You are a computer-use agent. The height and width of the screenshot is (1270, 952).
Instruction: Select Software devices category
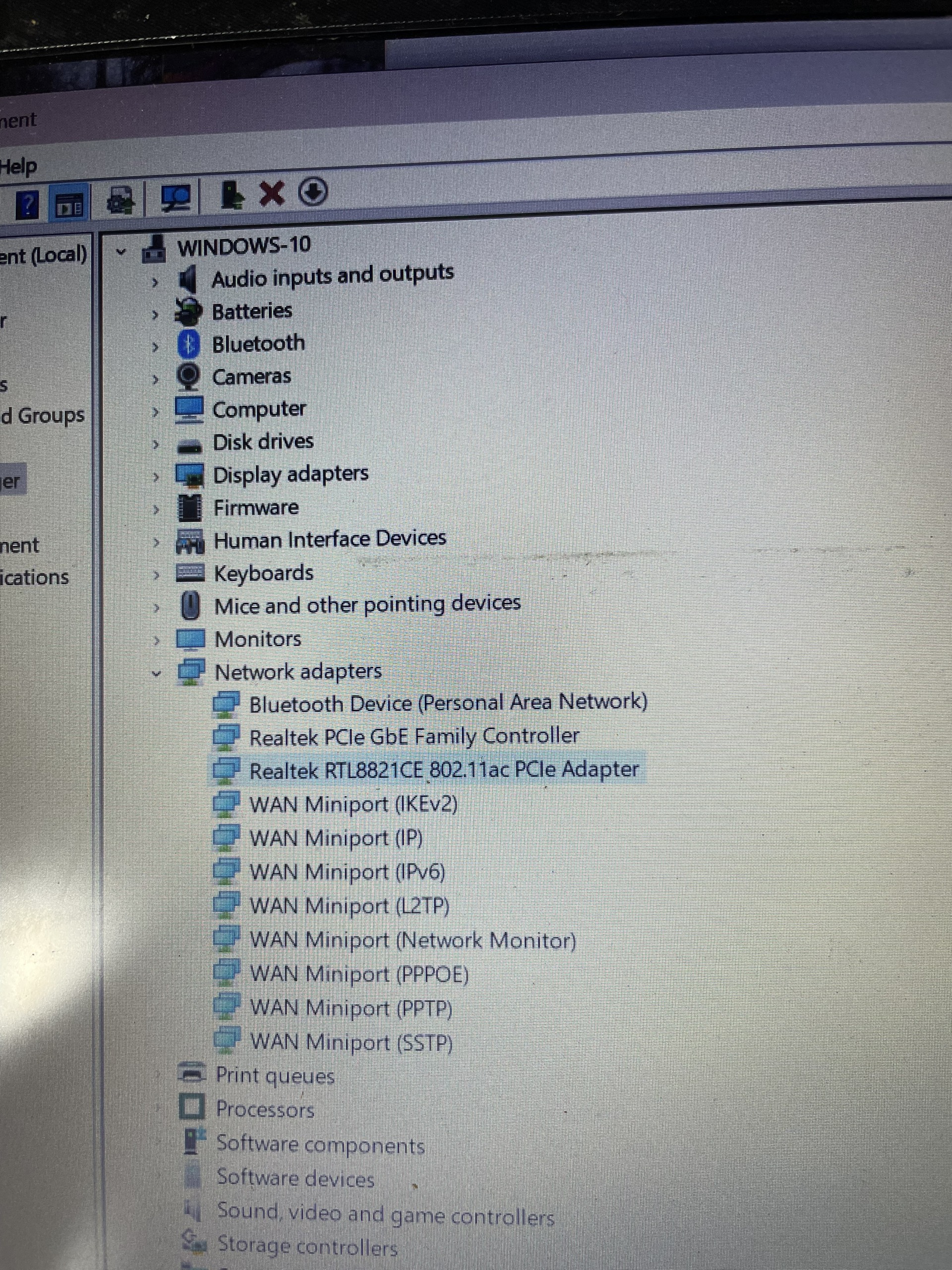[296, 1178]
